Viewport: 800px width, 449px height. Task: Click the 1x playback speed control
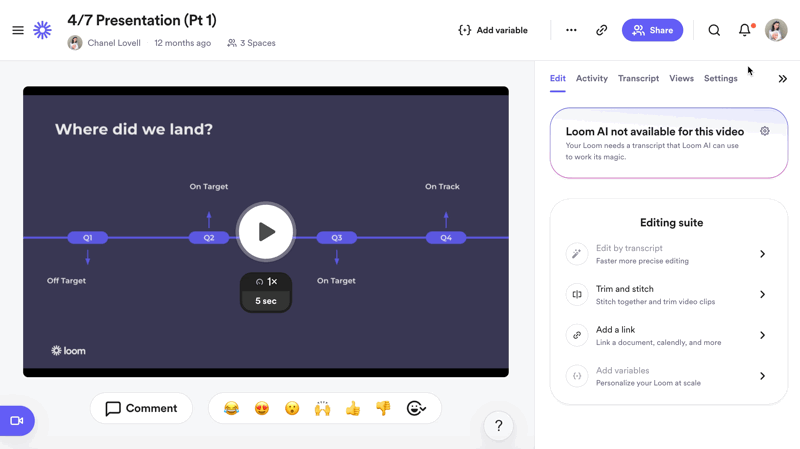click(266, 282)
